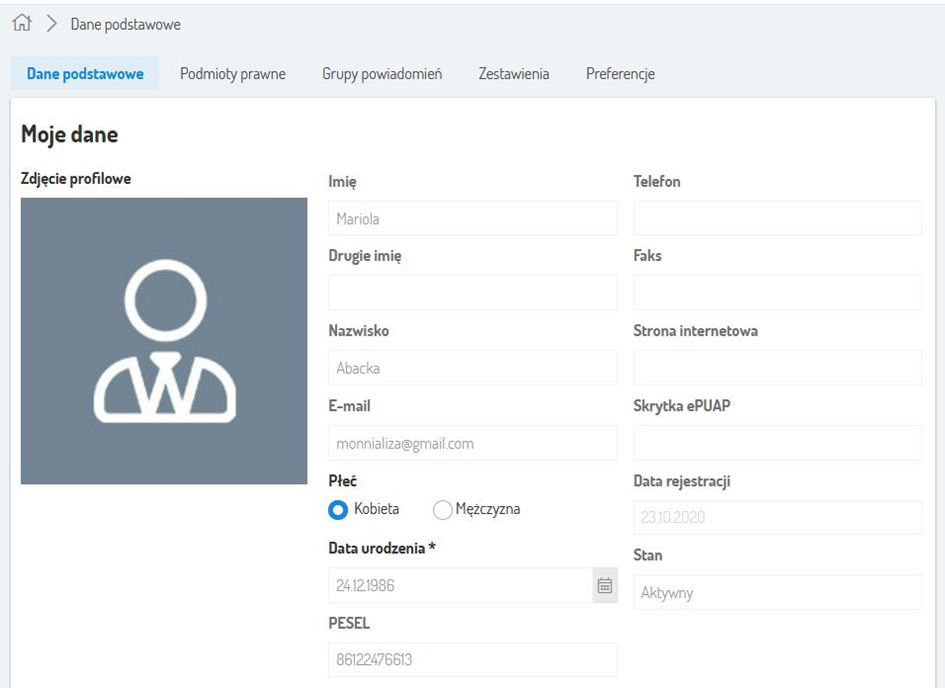Click the PESEL input field
The height and width of the screenshot is (688, 945).
point(472,660)
